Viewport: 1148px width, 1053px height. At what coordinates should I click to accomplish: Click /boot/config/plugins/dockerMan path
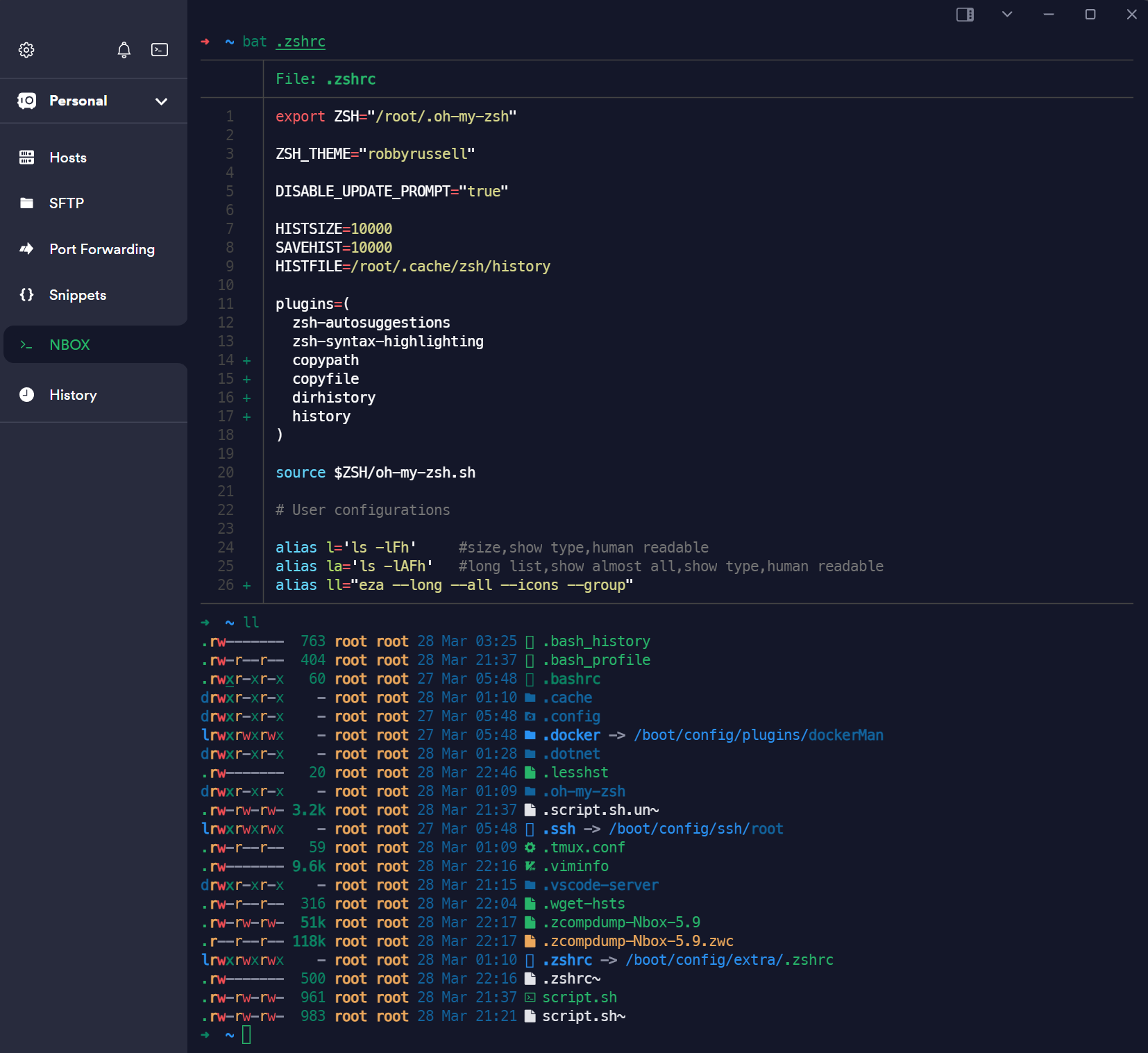tap(759, 735)
